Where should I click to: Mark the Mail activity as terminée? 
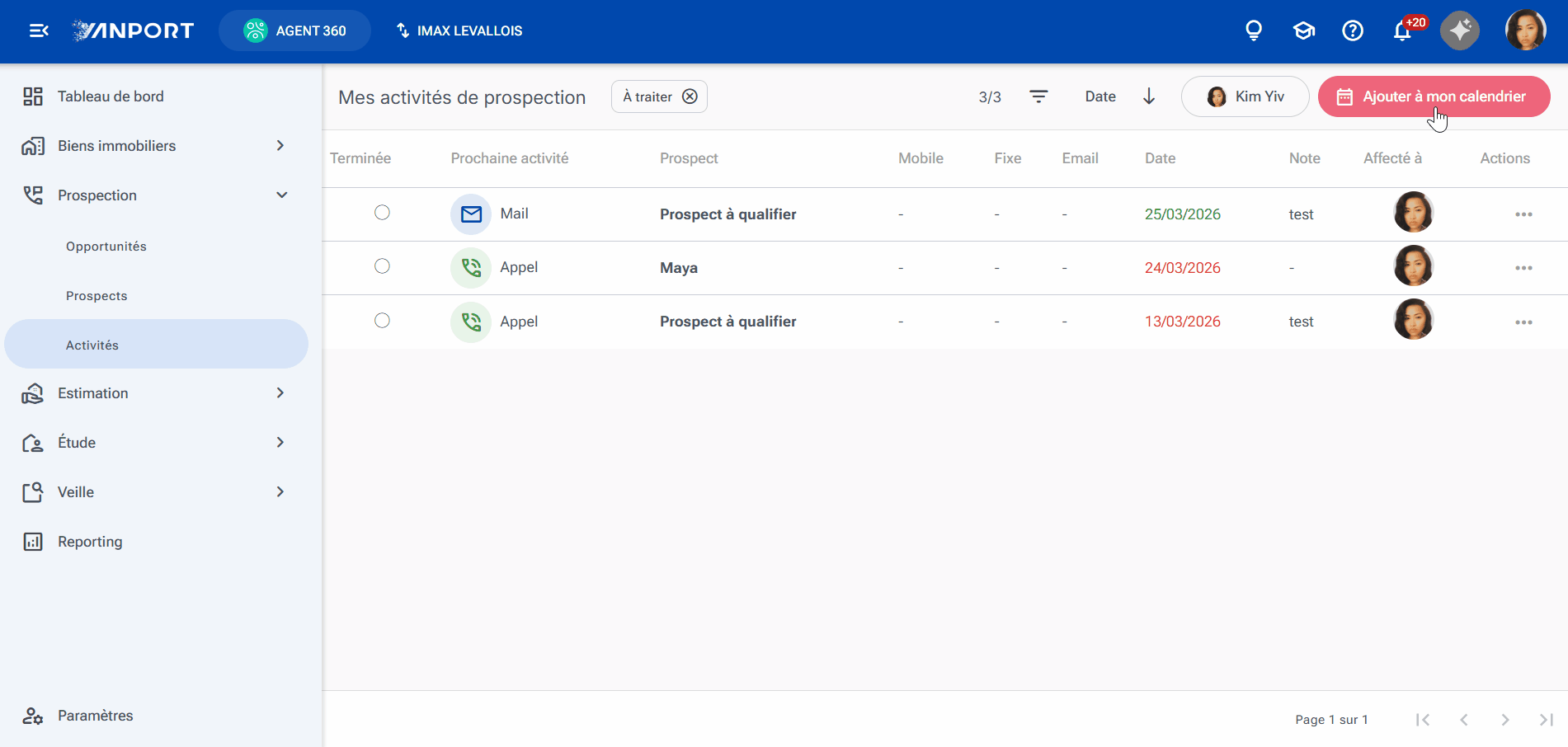tap(382, 213)
